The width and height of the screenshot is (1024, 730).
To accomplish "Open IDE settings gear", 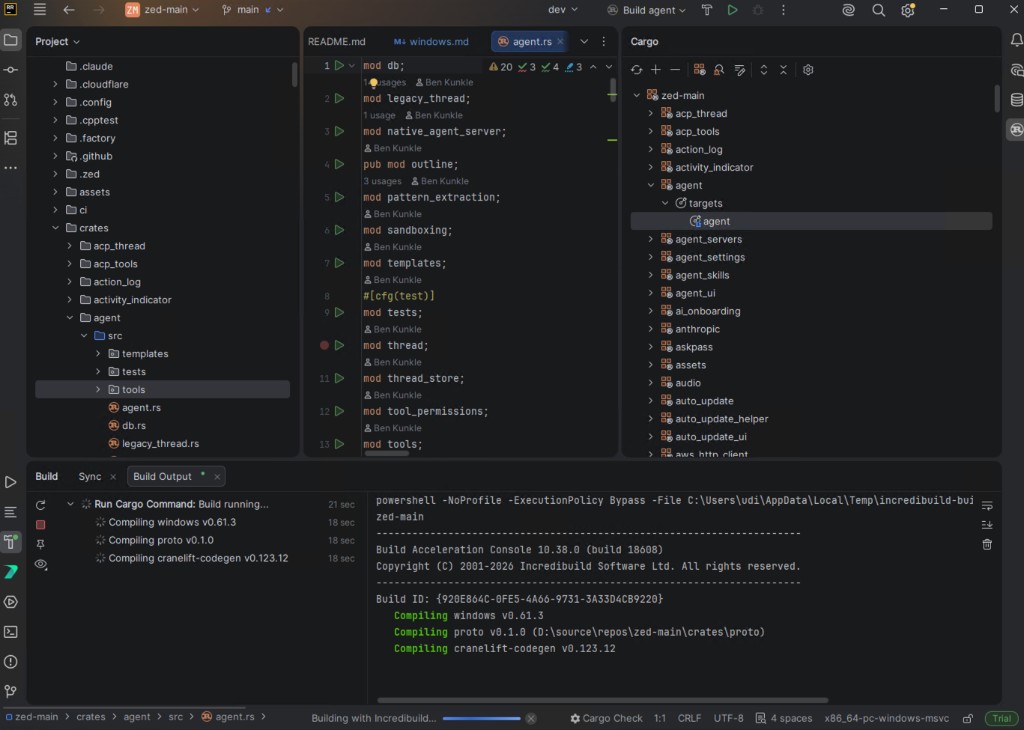I will [908, 10].
